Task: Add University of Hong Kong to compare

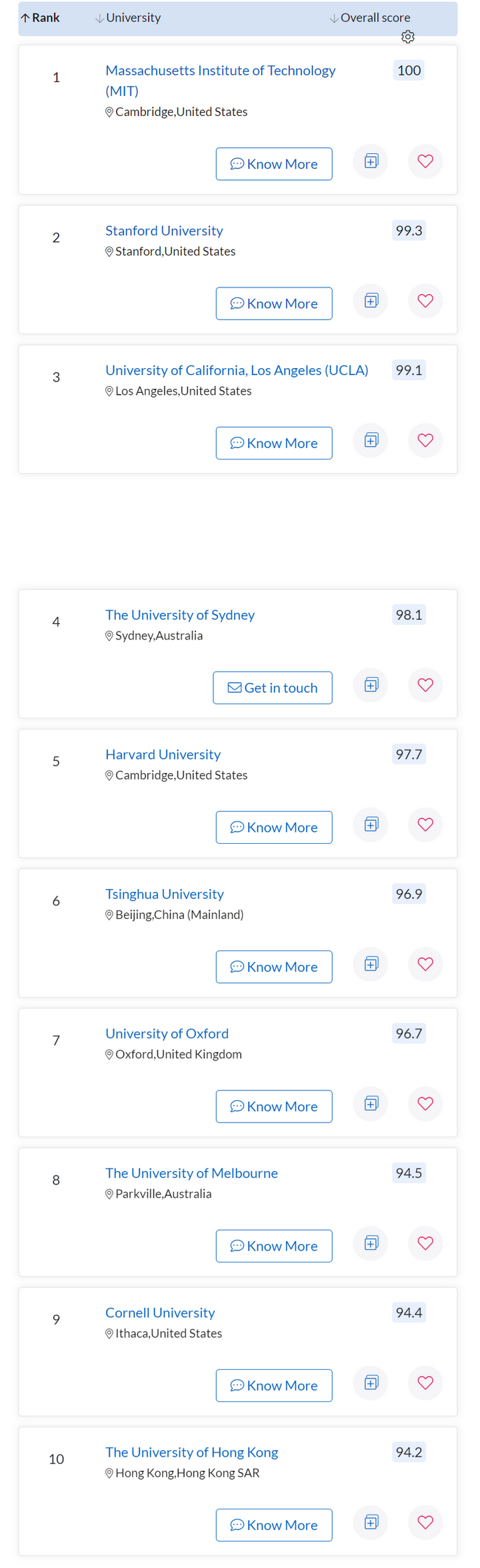Action: [371, 1522]
